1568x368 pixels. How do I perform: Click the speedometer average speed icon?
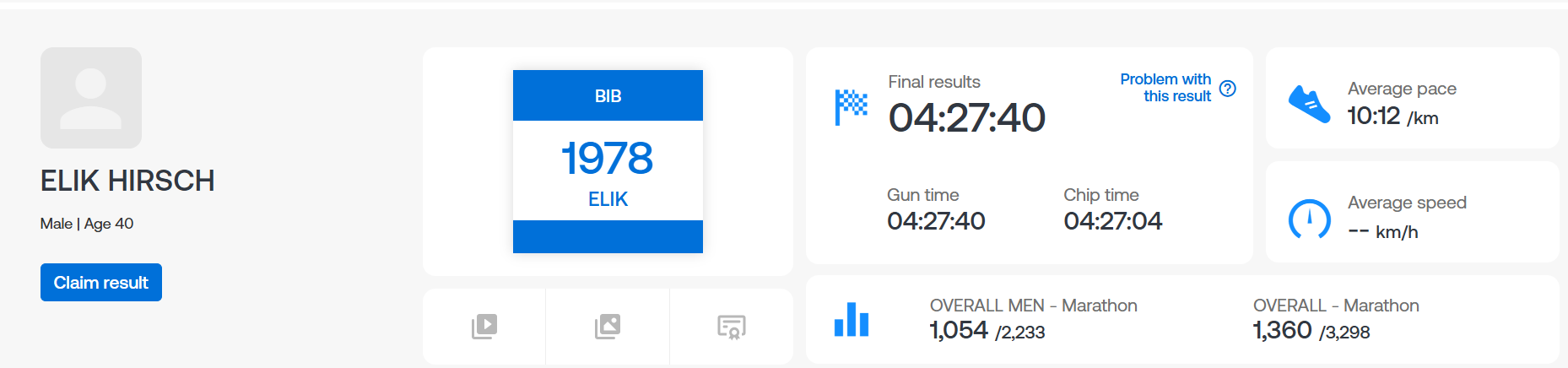click(x=1309, y=219)
